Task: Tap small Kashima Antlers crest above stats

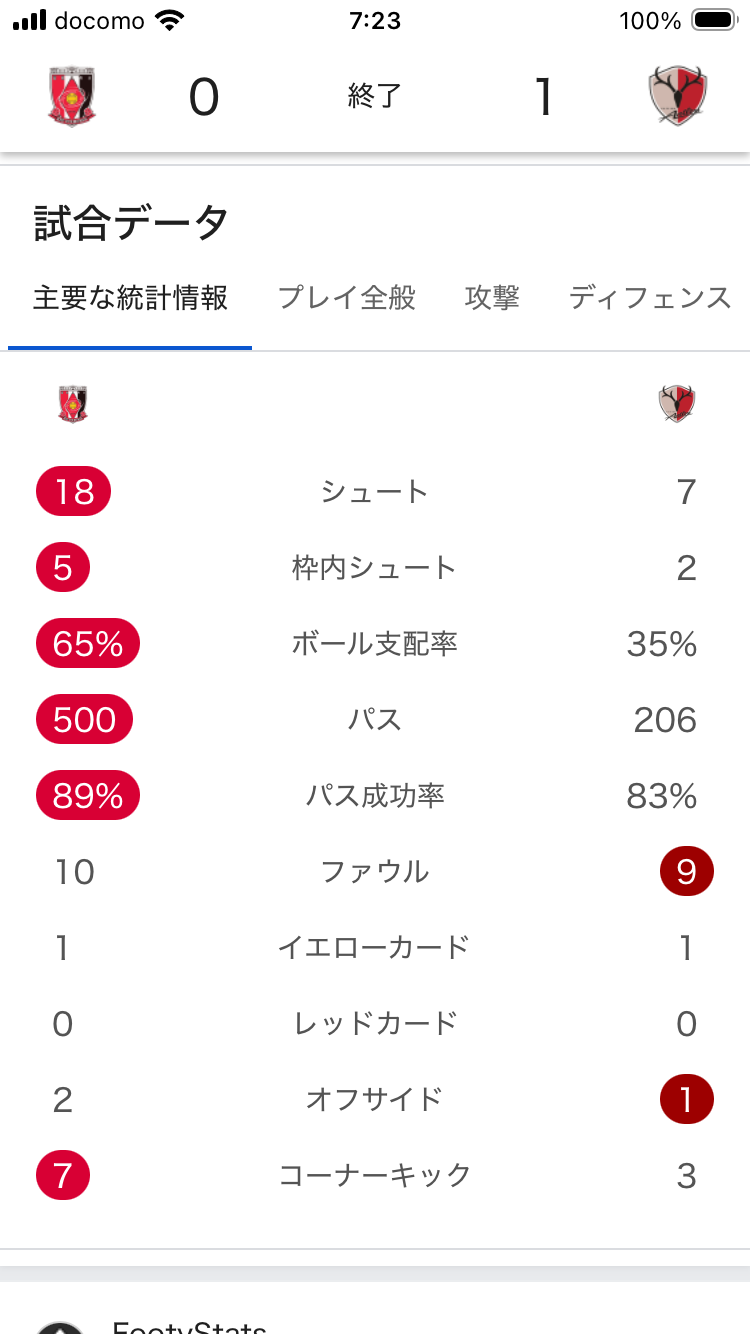Action: tap(677, 404)
